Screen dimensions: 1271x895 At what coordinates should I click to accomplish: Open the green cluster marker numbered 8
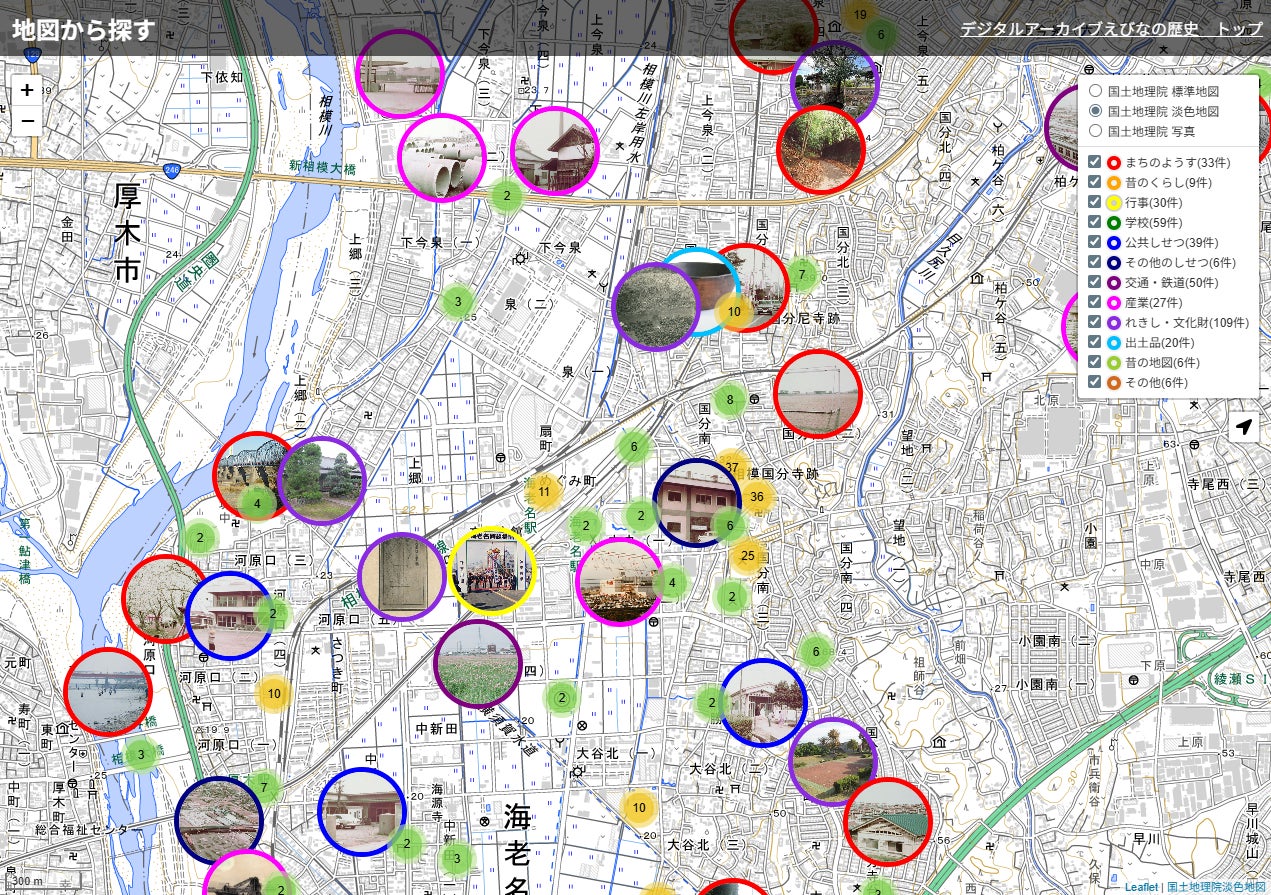730,401
